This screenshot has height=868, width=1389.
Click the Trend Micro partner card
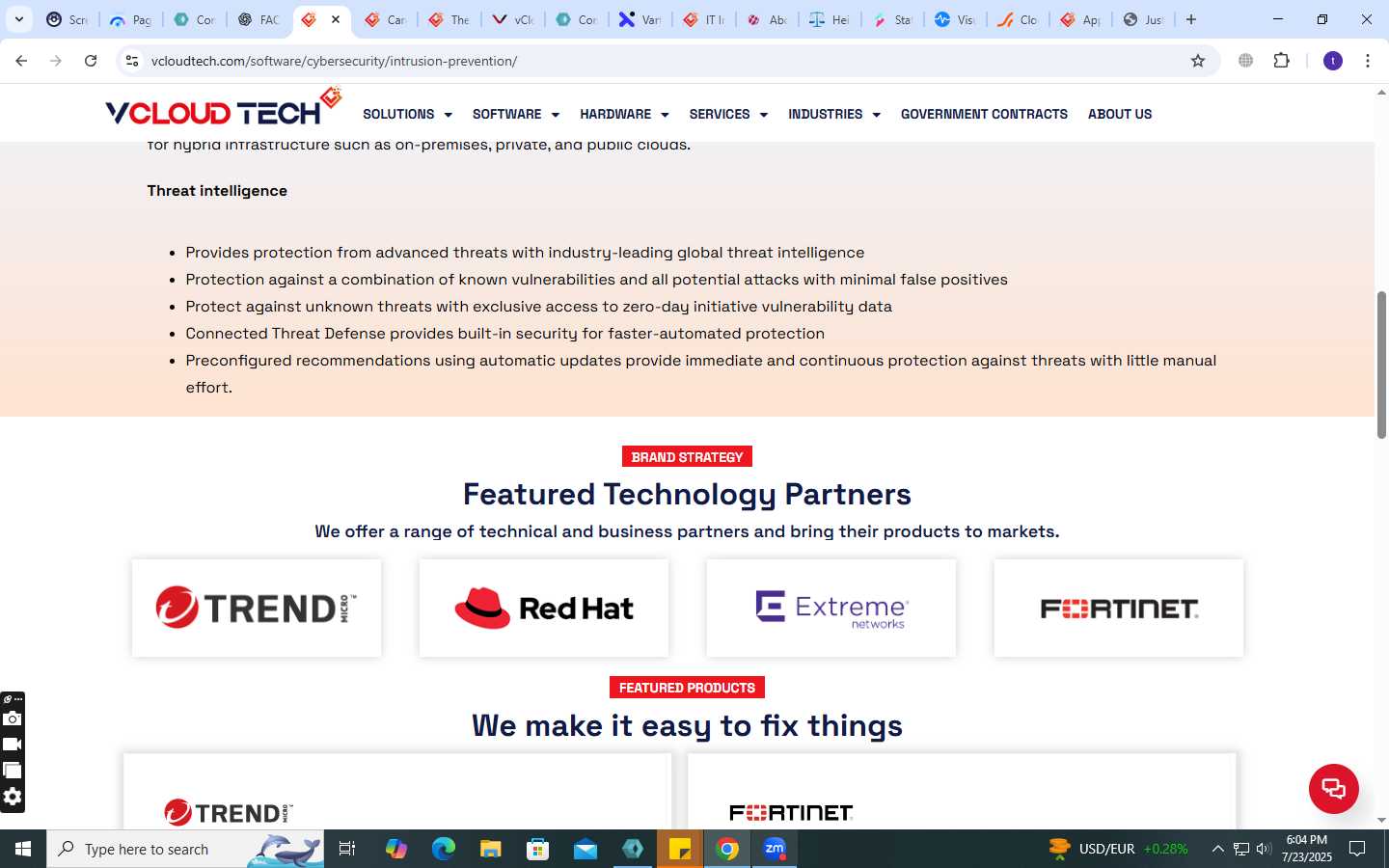257,609
